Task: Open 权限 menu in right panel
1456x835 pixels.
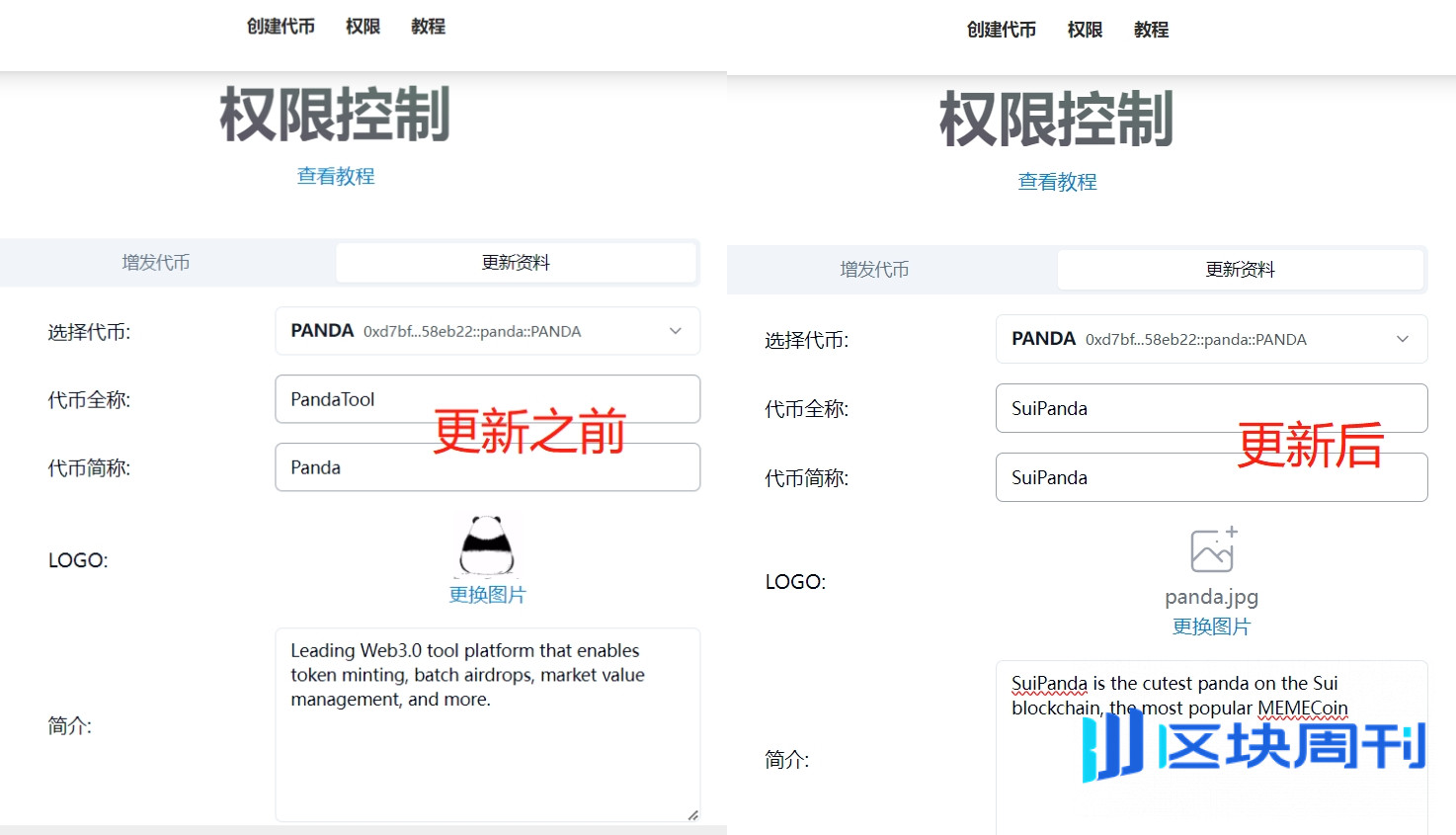Action: coord(1085,30)
